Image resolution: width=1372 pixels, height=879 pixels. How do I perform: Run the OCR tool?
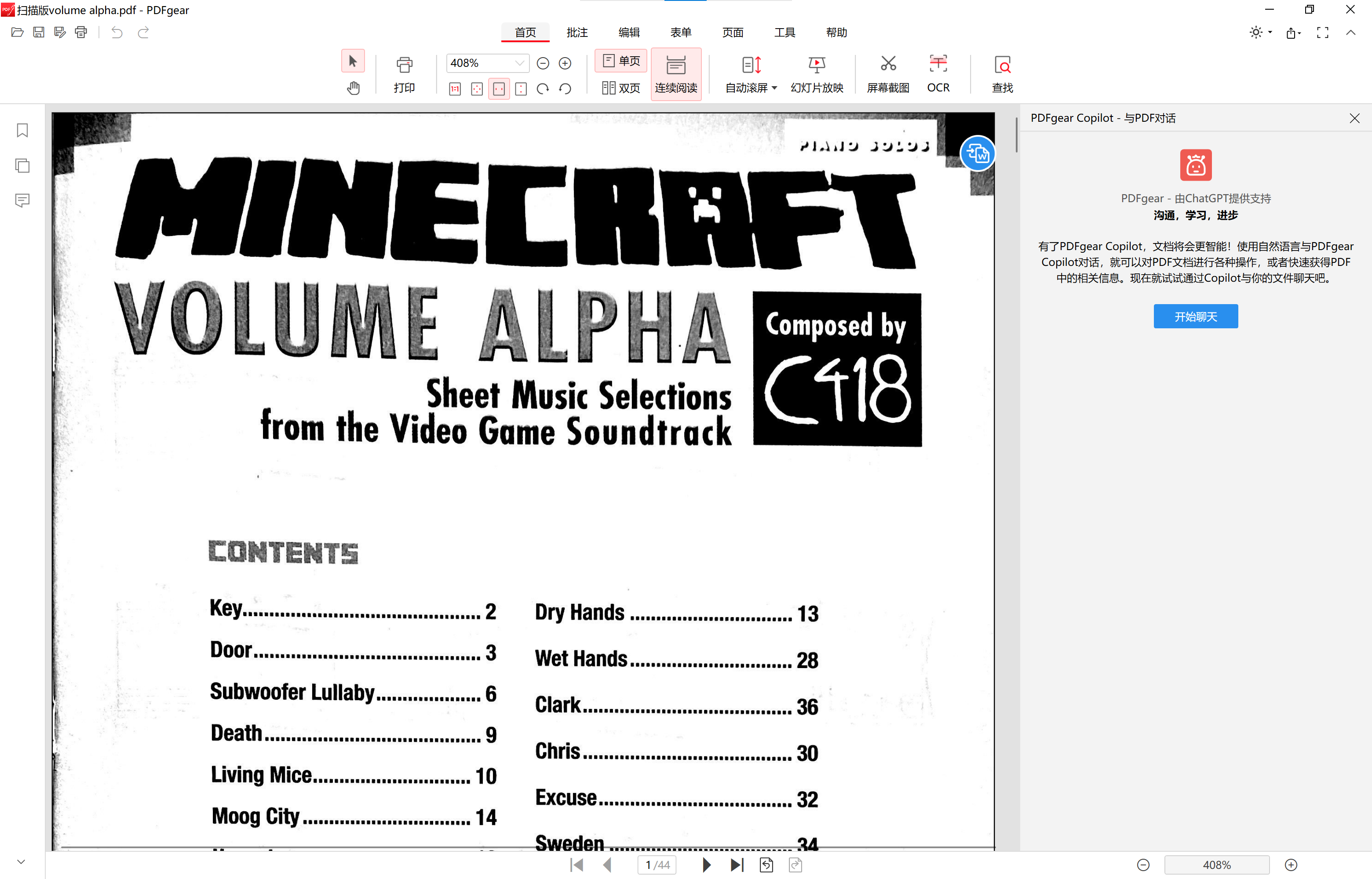[938, 75]
